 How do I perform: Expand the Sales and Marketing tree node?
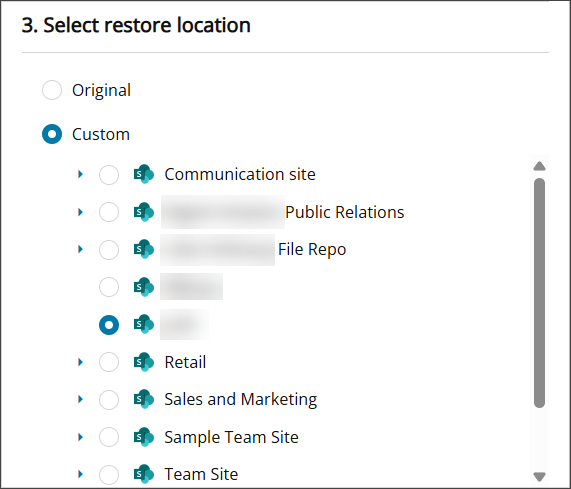point(80,399)
